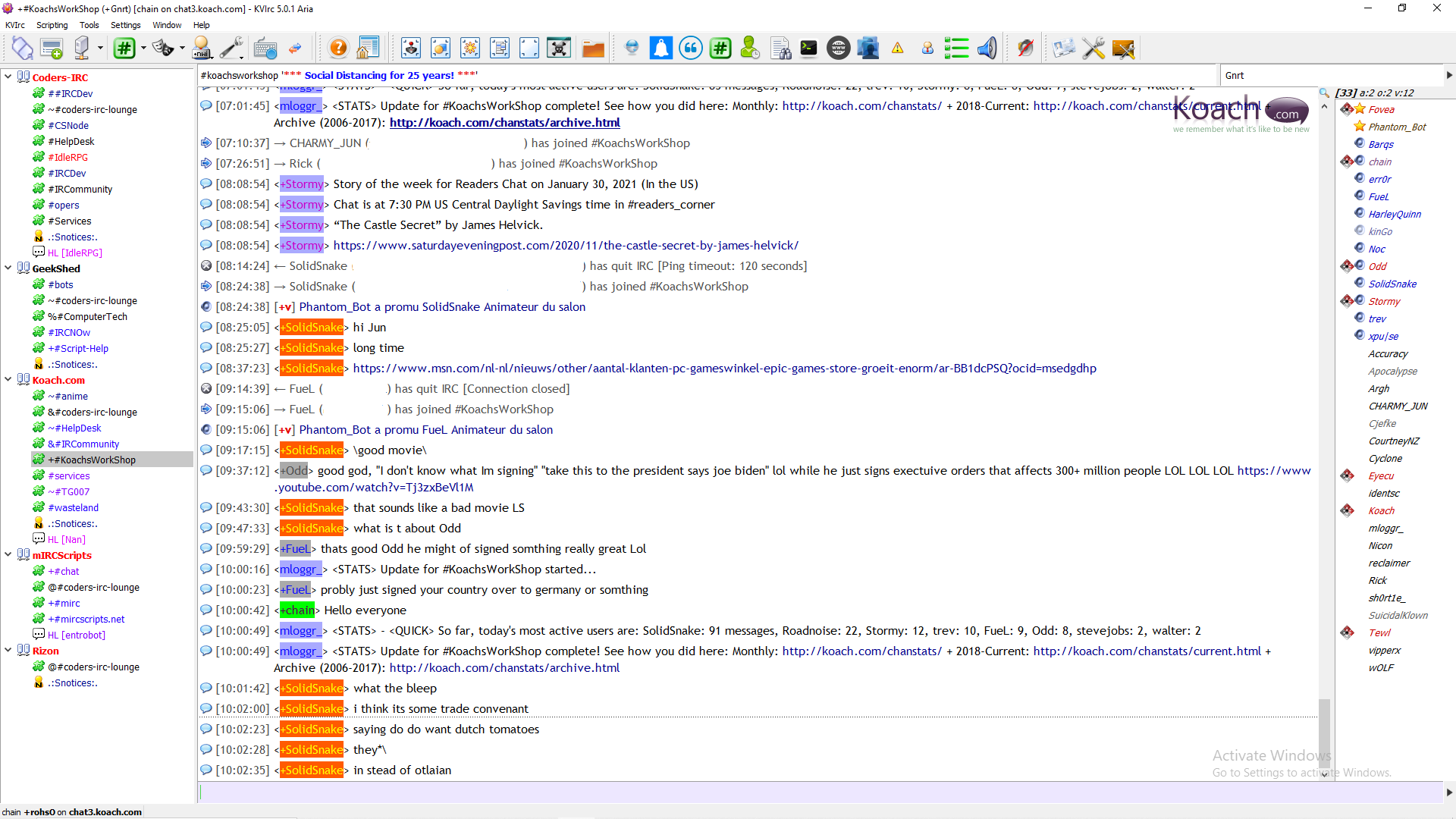This screenshot has width=1456, height=819.
Task: Select the #wasteland channel in tree
Action: [x=73, y=507]
